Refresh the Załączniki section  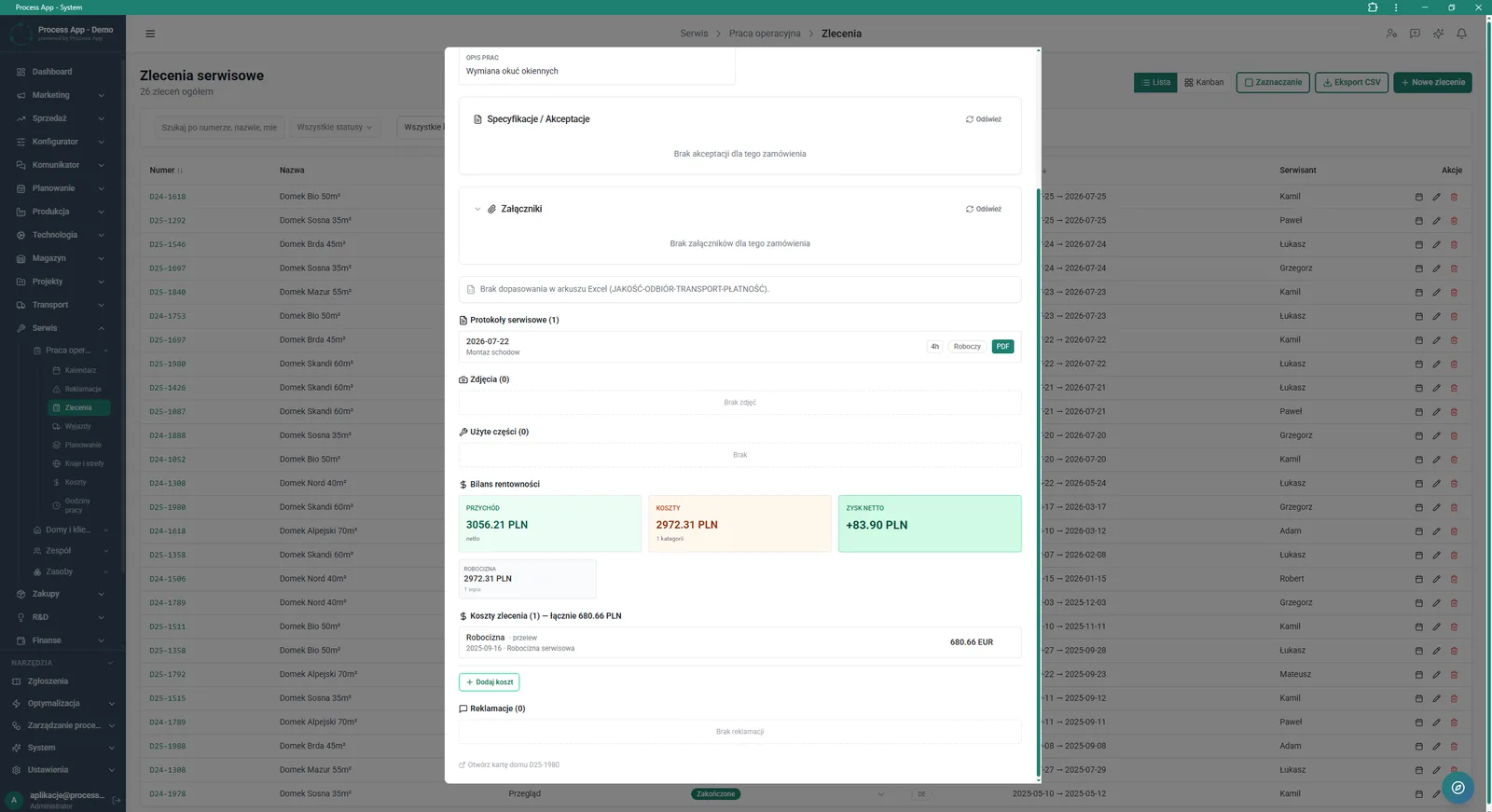(x=984, y=209)
